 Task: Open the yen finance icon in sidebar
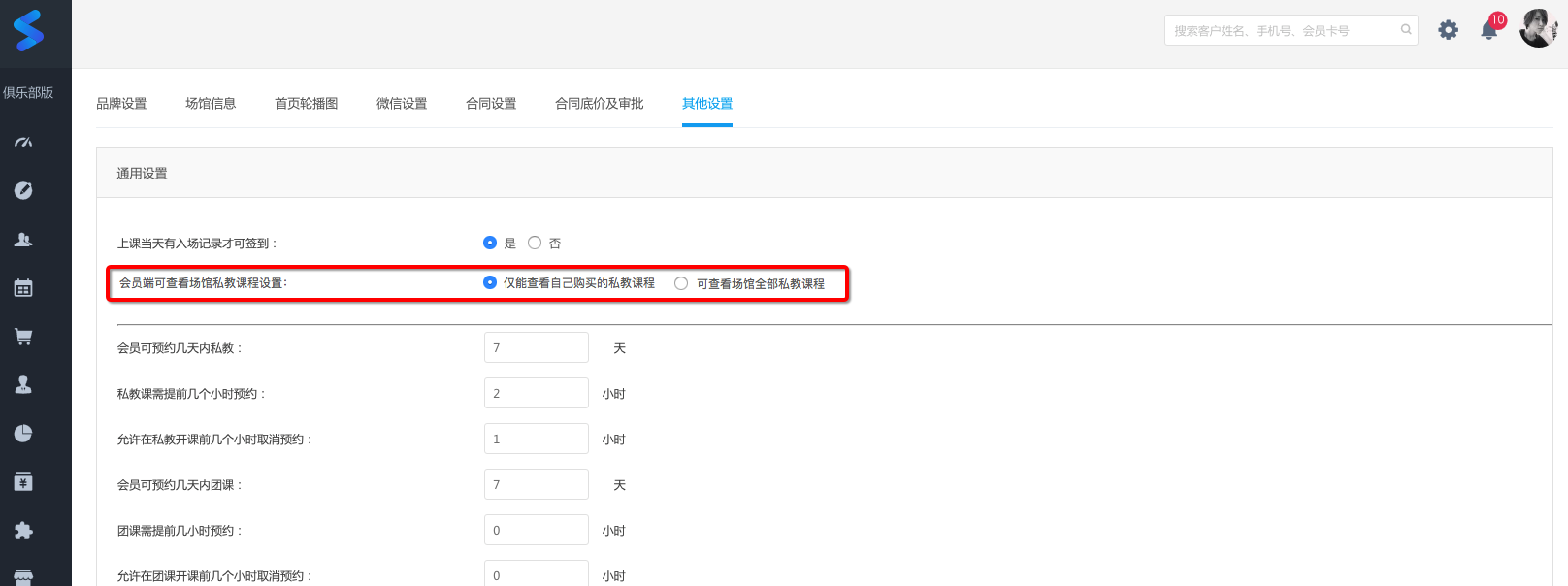pos(23,482)
